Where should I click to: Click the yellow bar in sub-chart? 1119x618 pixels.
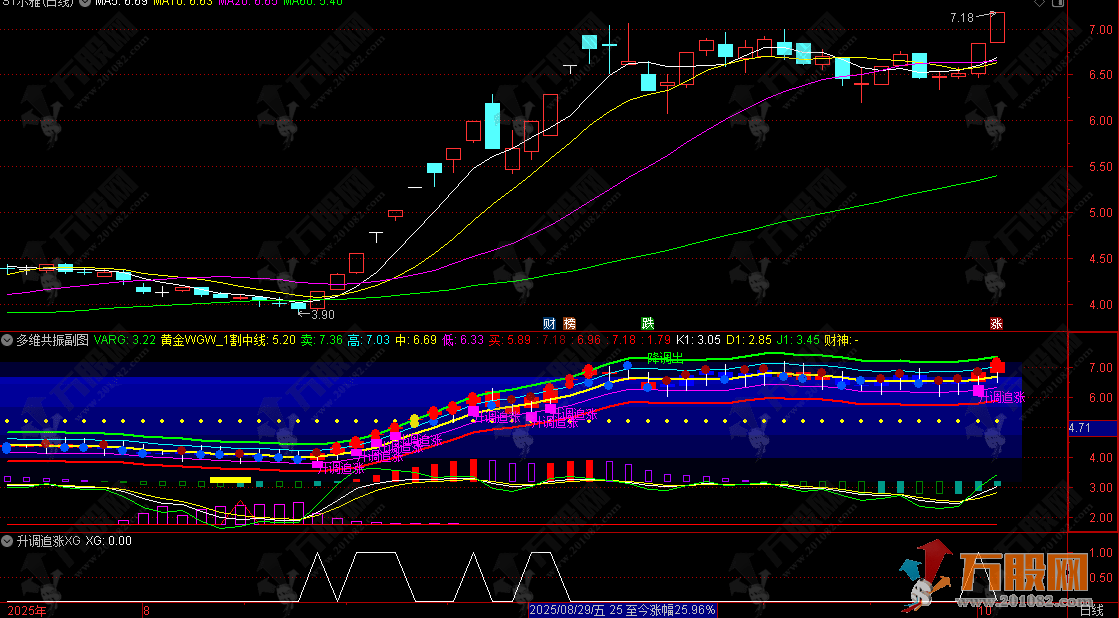[231, 480]
